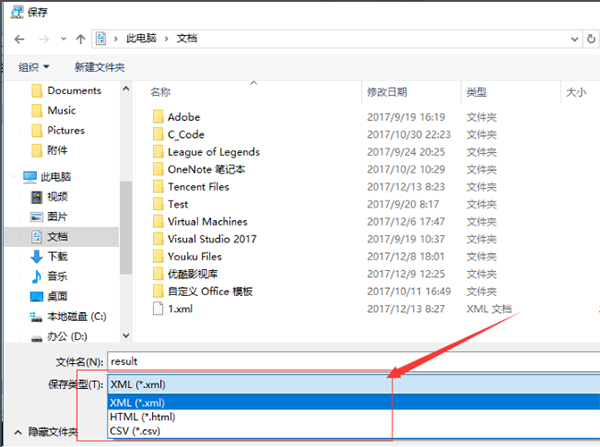Focus the 文件名 input field
This screenshot has height=447, width=600.
[x=354, y=361]
